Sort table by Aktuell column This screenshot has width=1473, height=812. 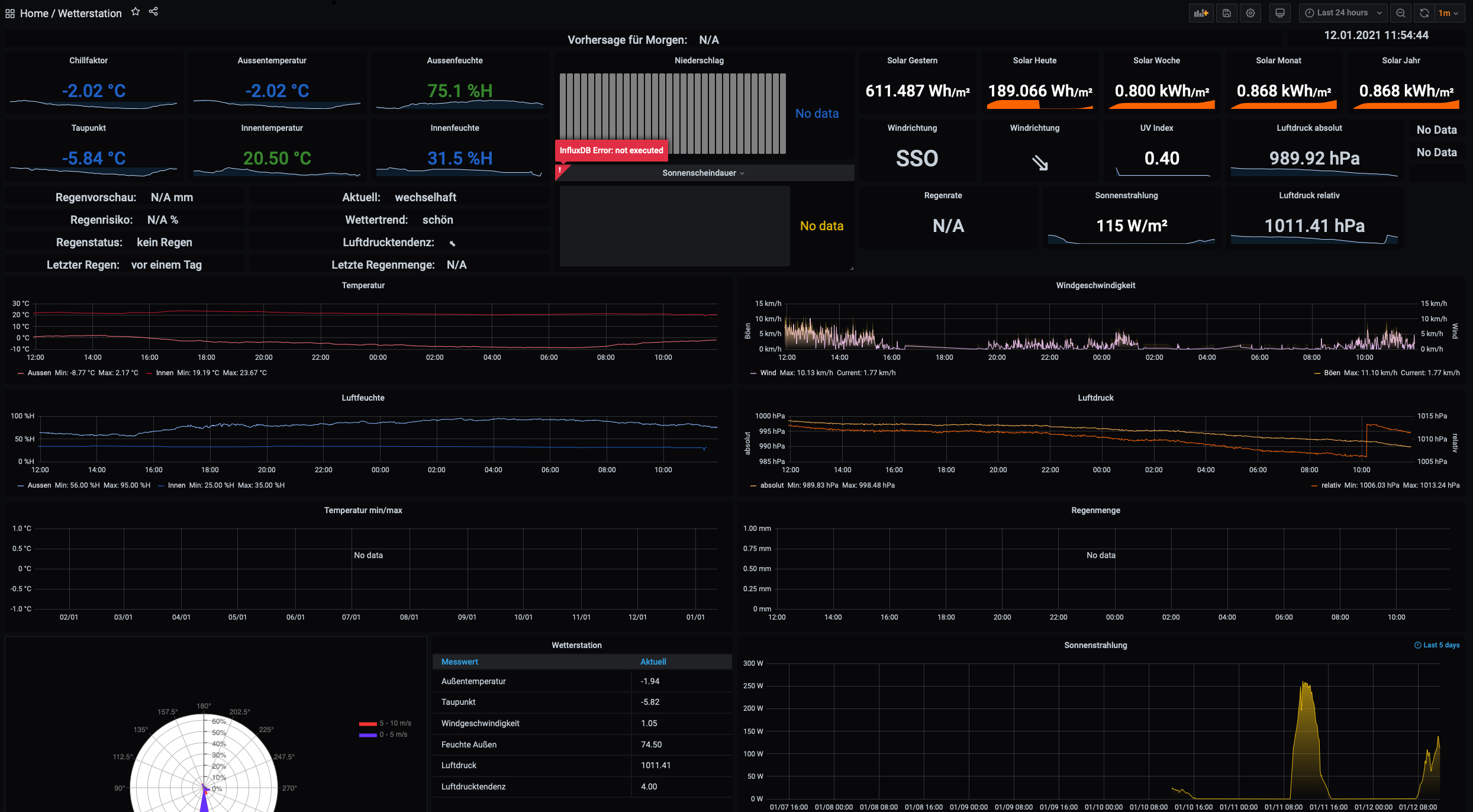click(653, 662)
